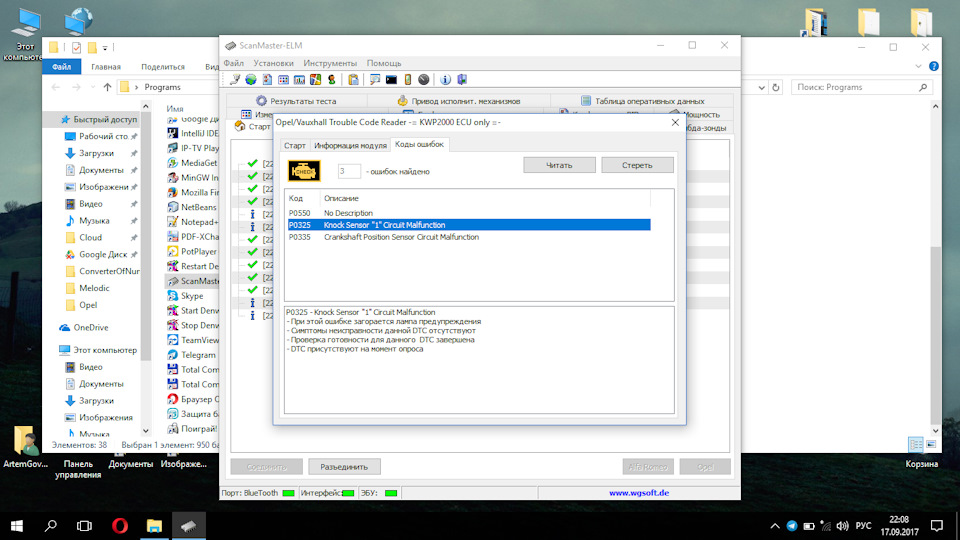The height and width of the screenshot is (540, 960).
Task: Open the black terminal icon in ScanMaster toolbar
Action: coord(391,80)
